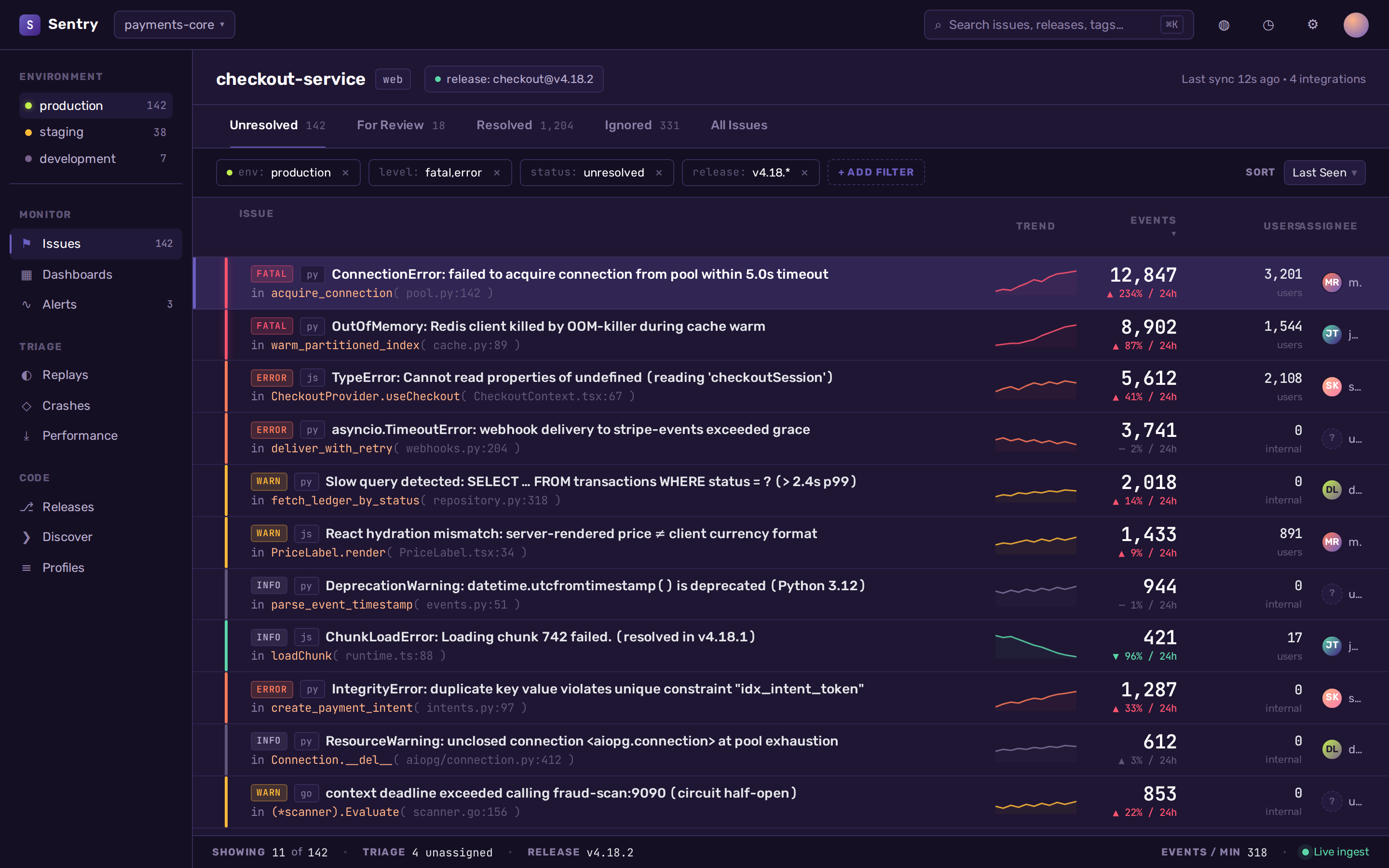The image size is (1389, 868).
Task: Remove the release: v4.18.* filter
Action: coord(804,173)
